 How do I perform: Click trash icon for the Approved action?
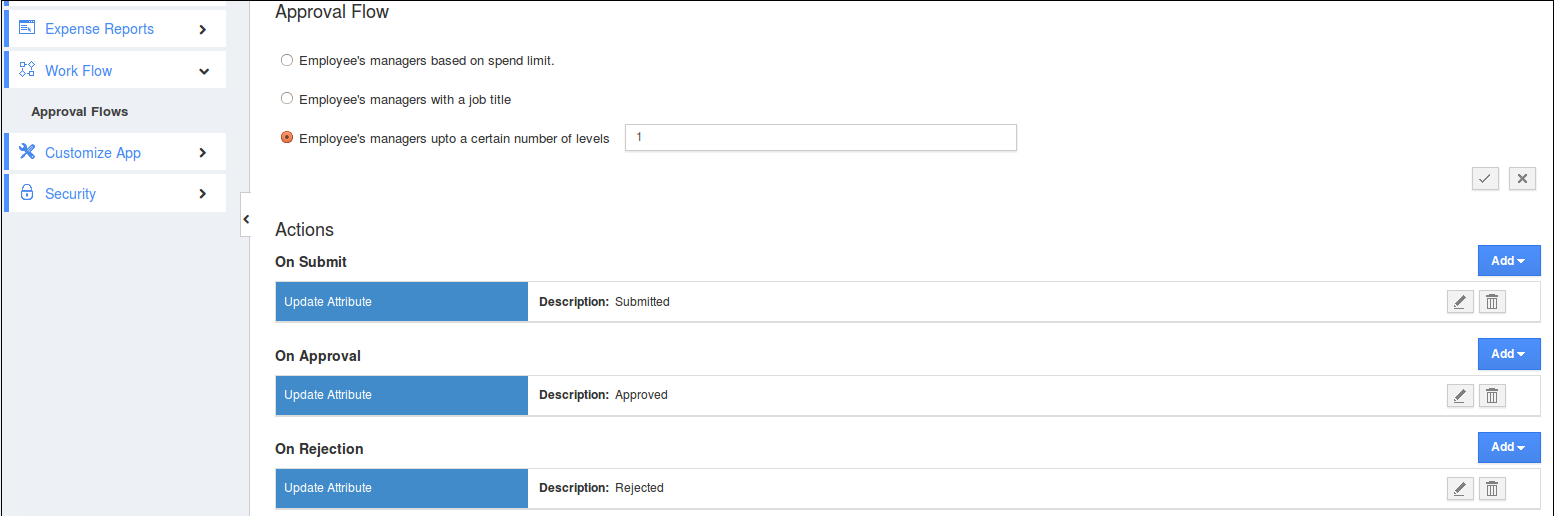click(1492, 396)
